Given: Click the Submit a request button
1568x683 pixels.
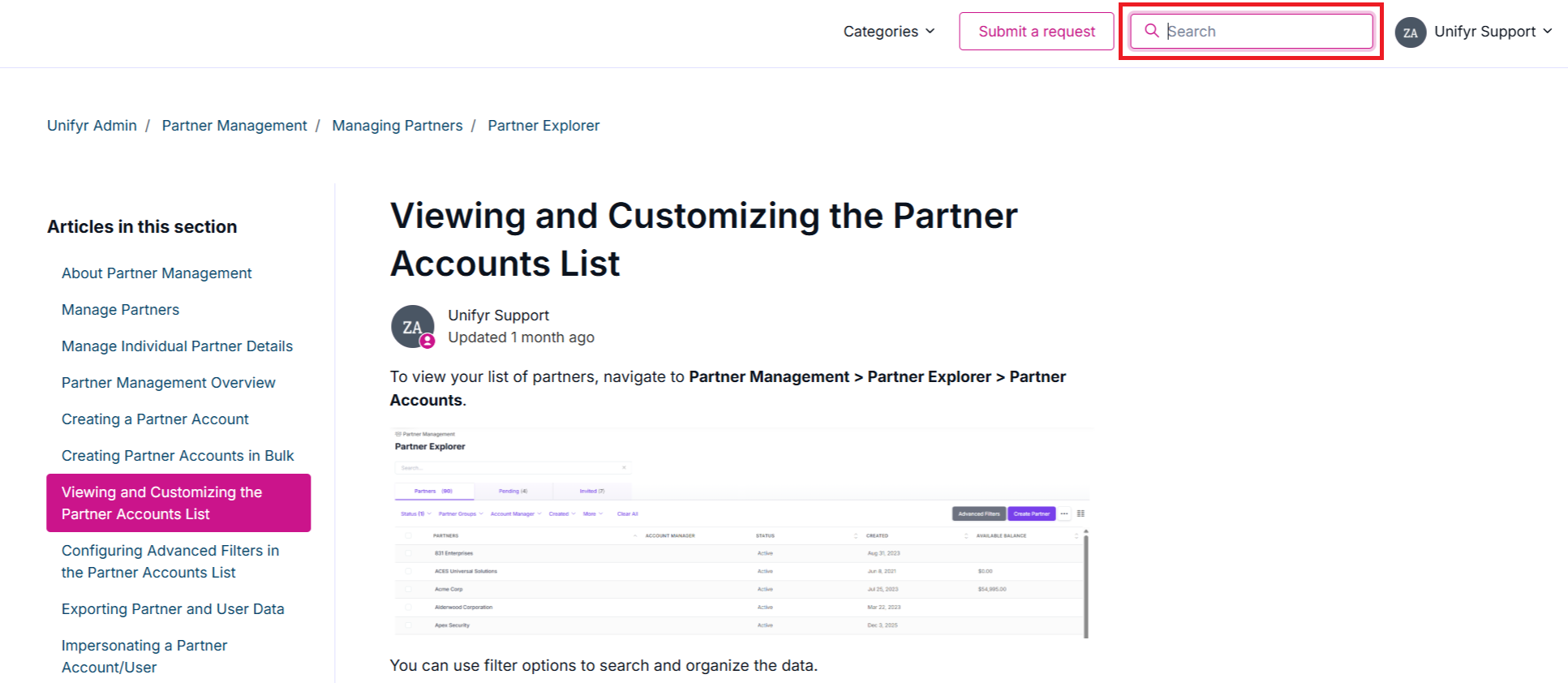Looking at the screenshot, I should (x=1037, y=32).
